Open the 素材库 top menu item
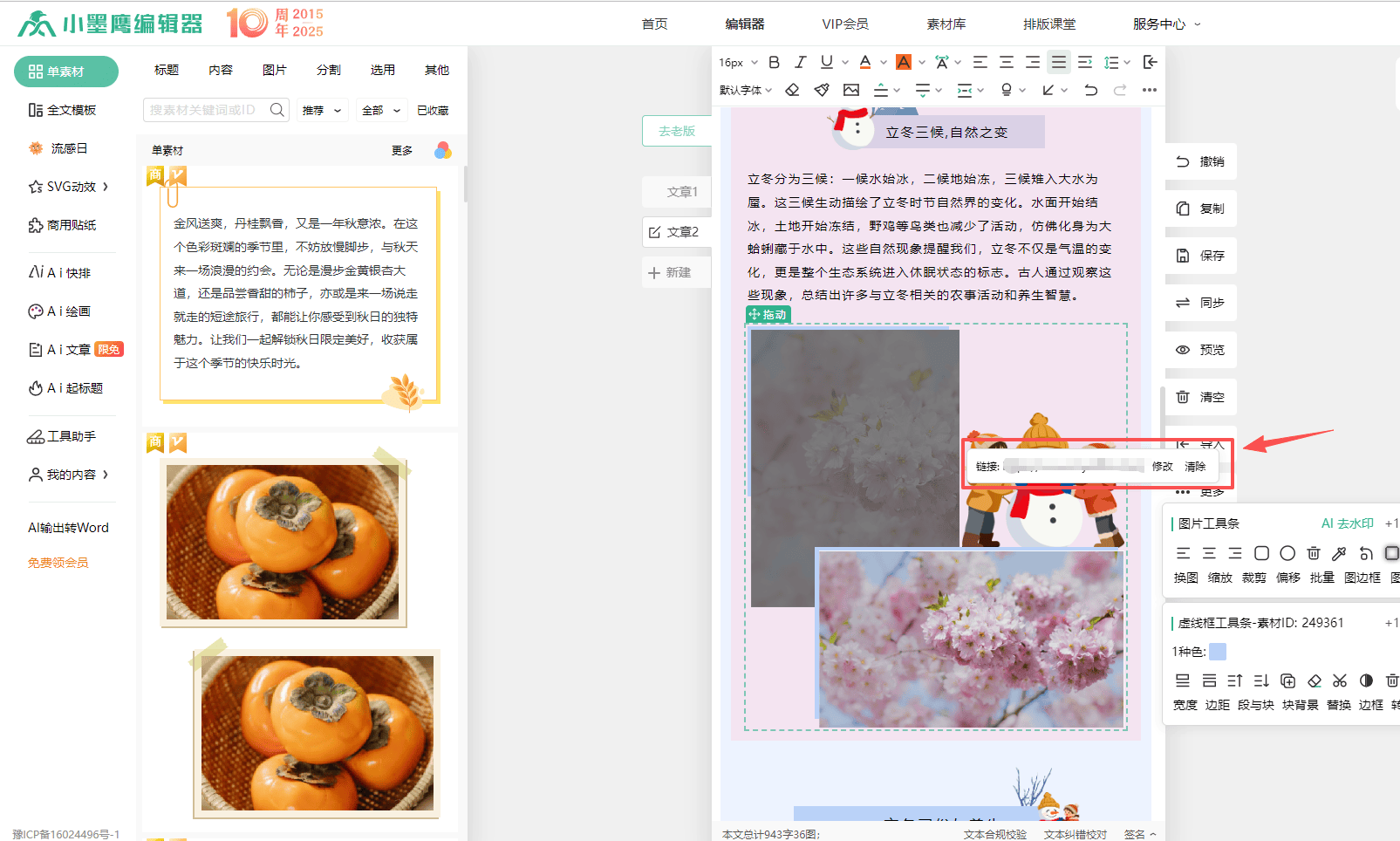Screen dimensions: 1400x841 946,24
